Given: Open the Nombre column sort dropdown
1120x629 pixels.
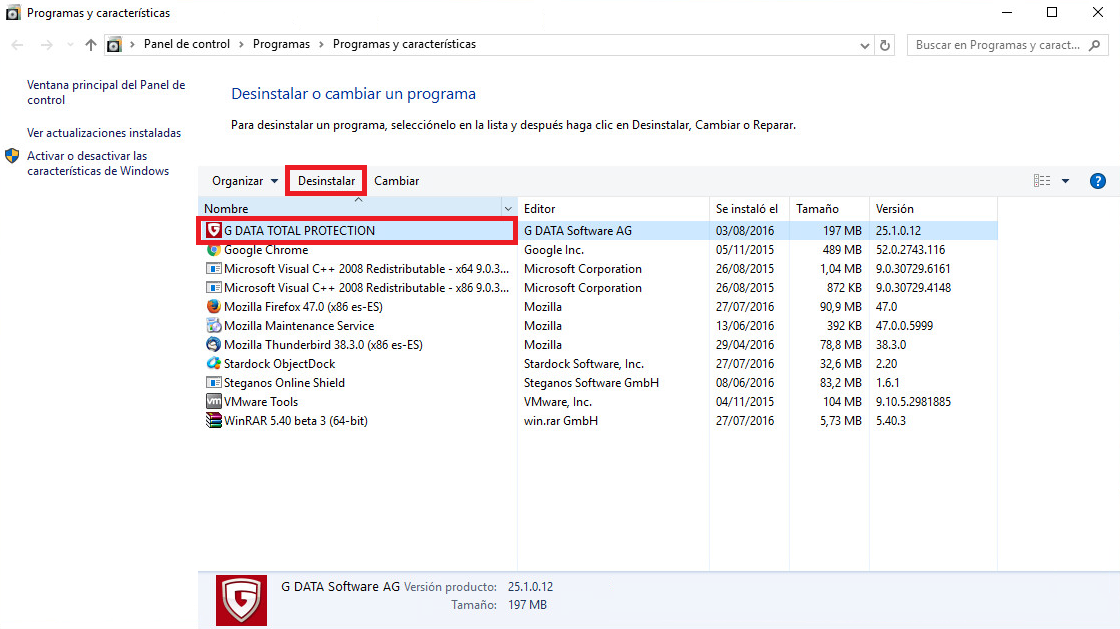Looking at the screenshot, I should (x=508, y=208).
